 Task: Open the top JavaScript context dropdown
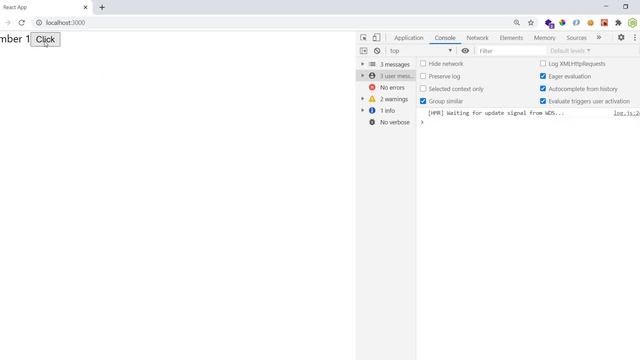[420, 51]
